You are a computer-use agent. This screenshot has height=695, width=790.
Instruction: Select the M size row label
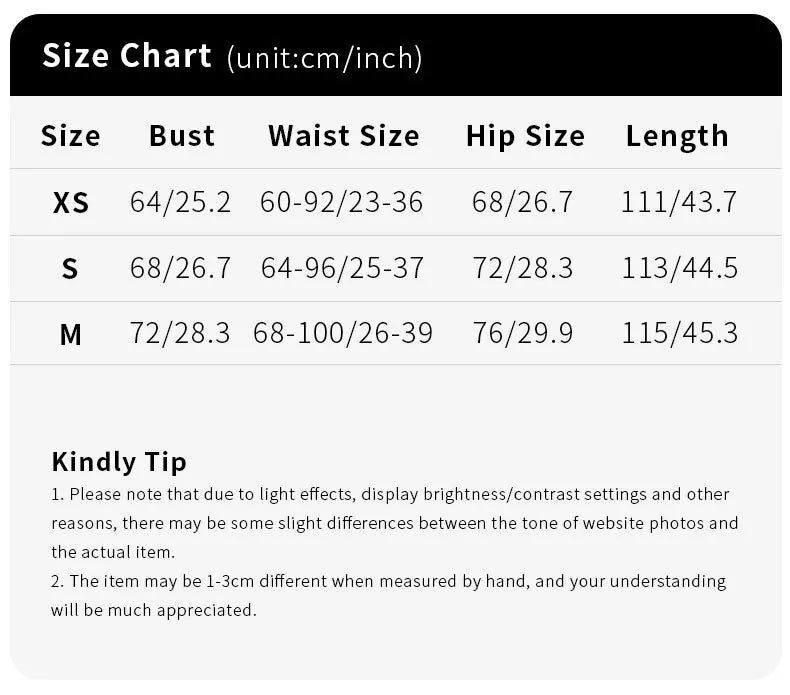point(70,335)
